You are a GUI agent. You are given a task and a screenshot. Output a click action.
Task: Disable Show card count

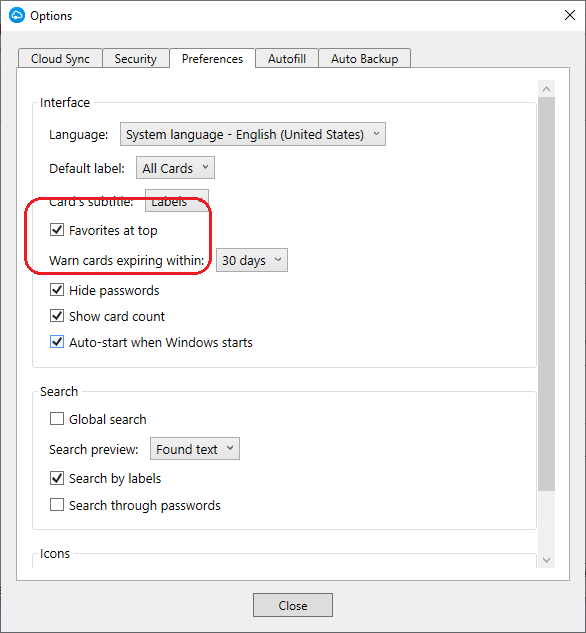pos(57,316)
